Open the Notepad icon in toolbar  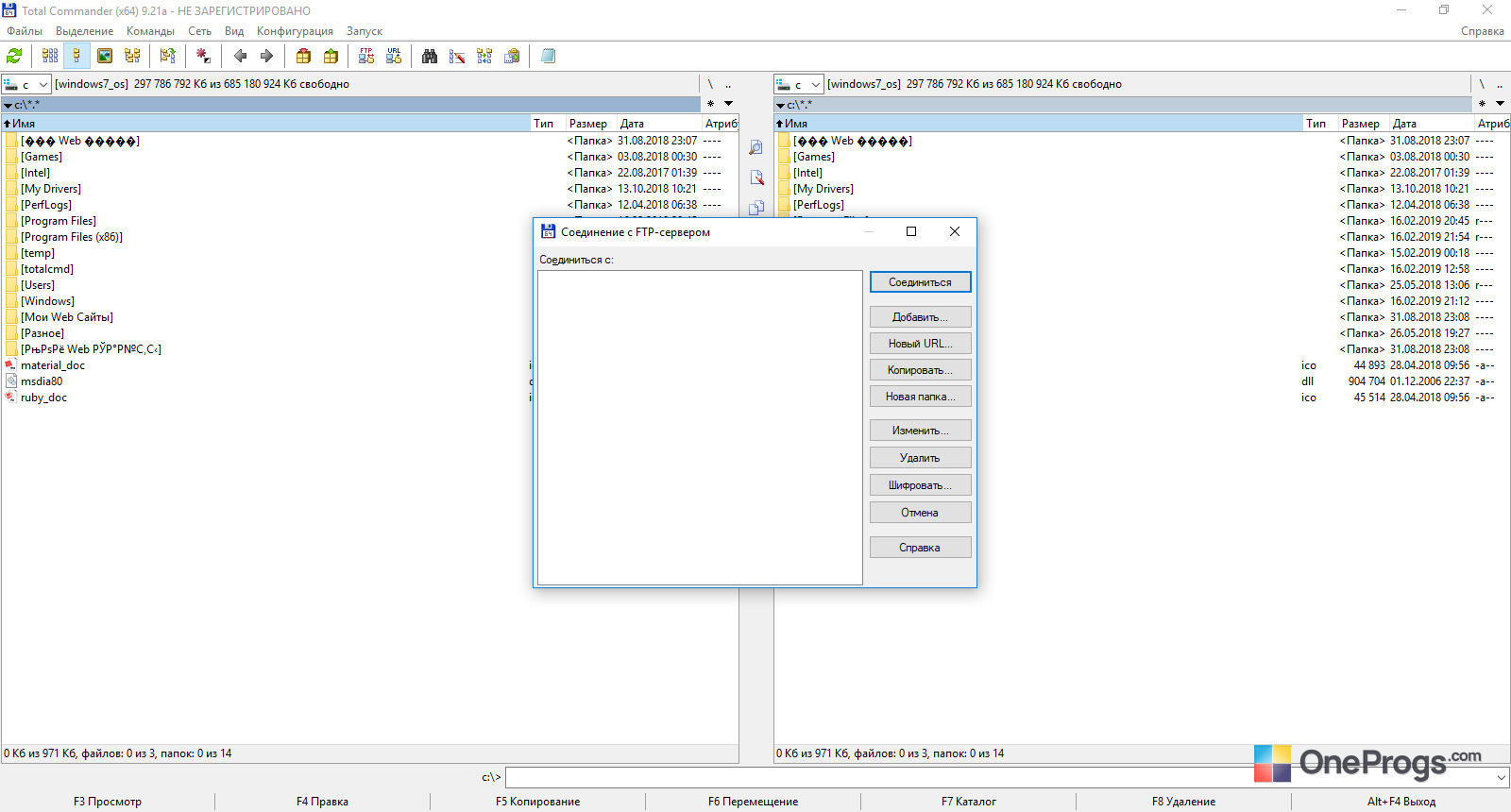coord(548,56)
